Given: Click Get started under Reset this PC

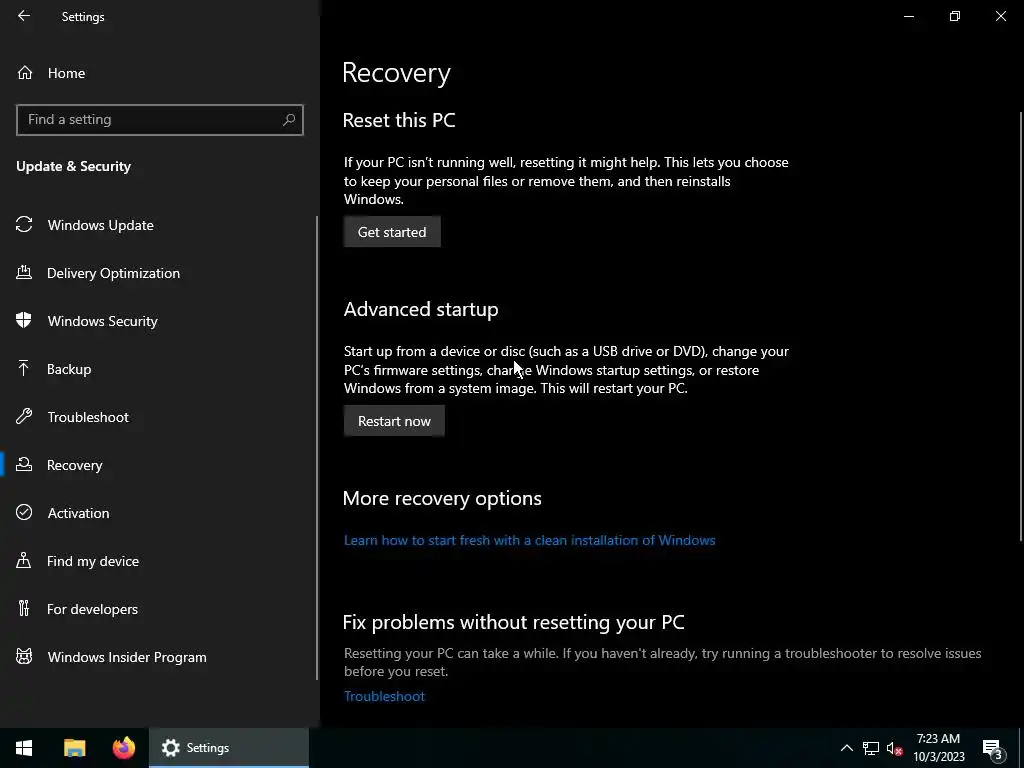Looking at the screenshot, I should pyautogui.click(x=392, y=232).
